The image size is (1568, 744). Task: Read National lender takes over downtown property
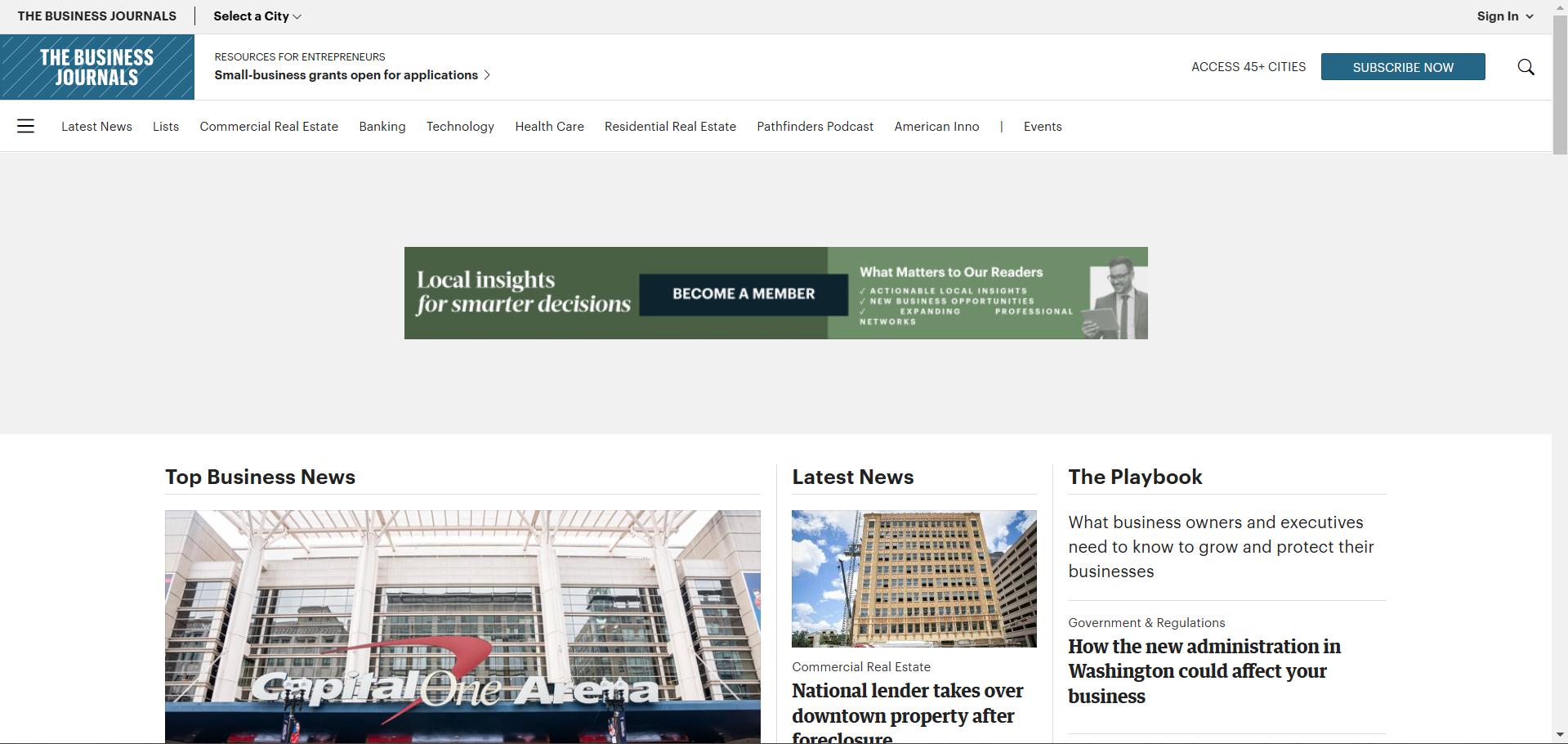coord(907,714)
